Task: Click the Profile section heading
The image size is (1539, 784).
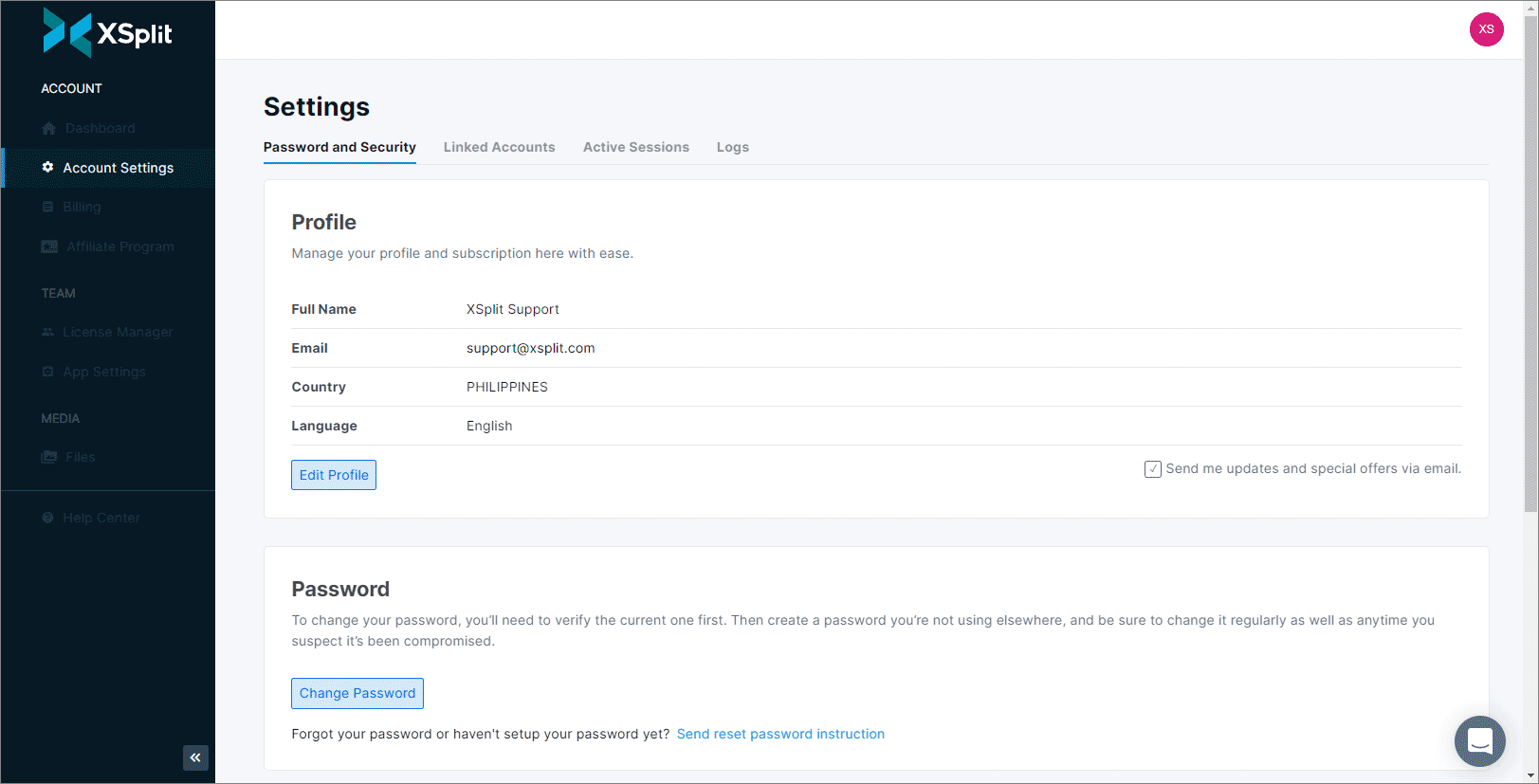Action: pos(324,222)
